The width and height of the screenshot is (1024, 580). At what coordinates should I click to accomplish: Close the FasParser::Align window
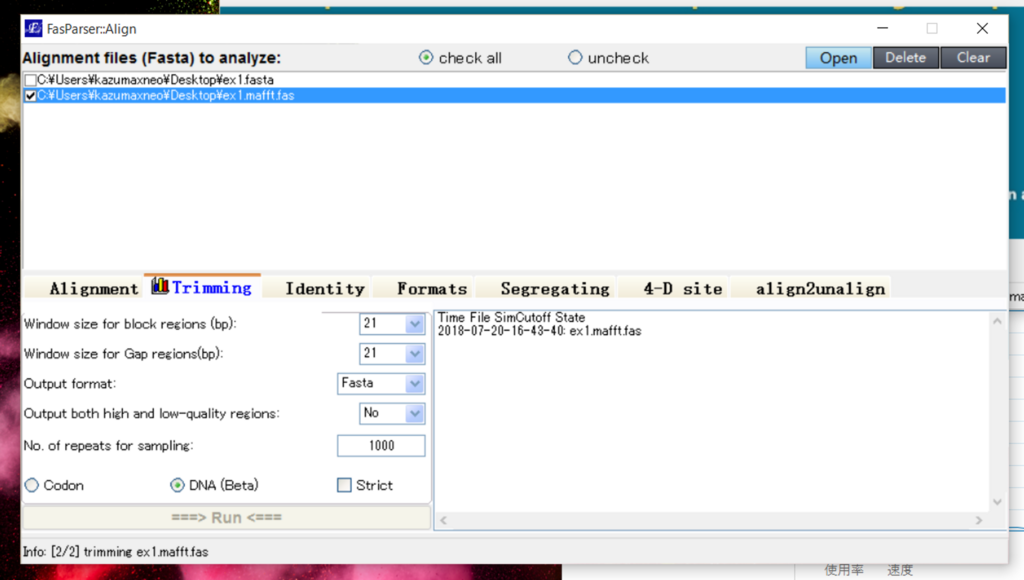(982, 29)
